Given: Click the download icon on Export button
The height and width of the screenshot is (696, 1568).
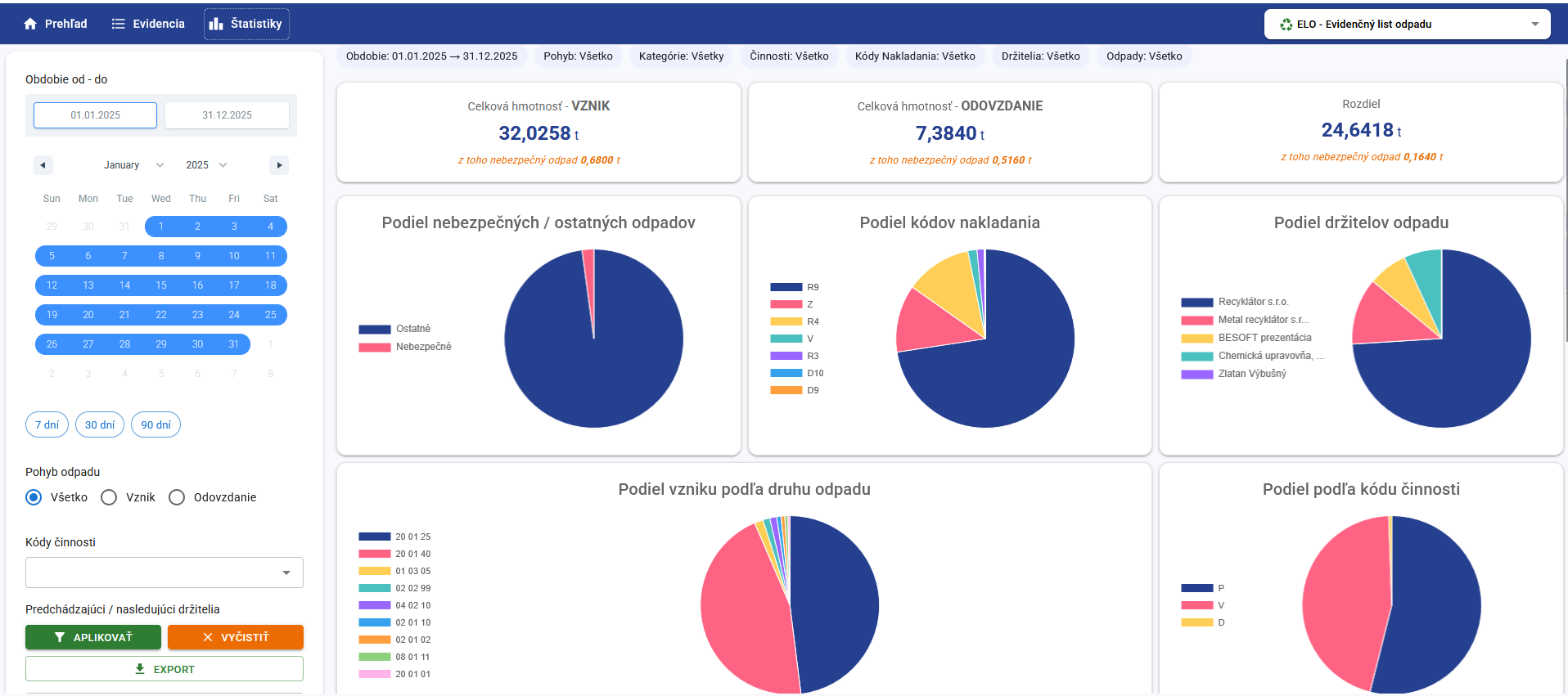Looking at the screenshot, I should tap(140, 669).
